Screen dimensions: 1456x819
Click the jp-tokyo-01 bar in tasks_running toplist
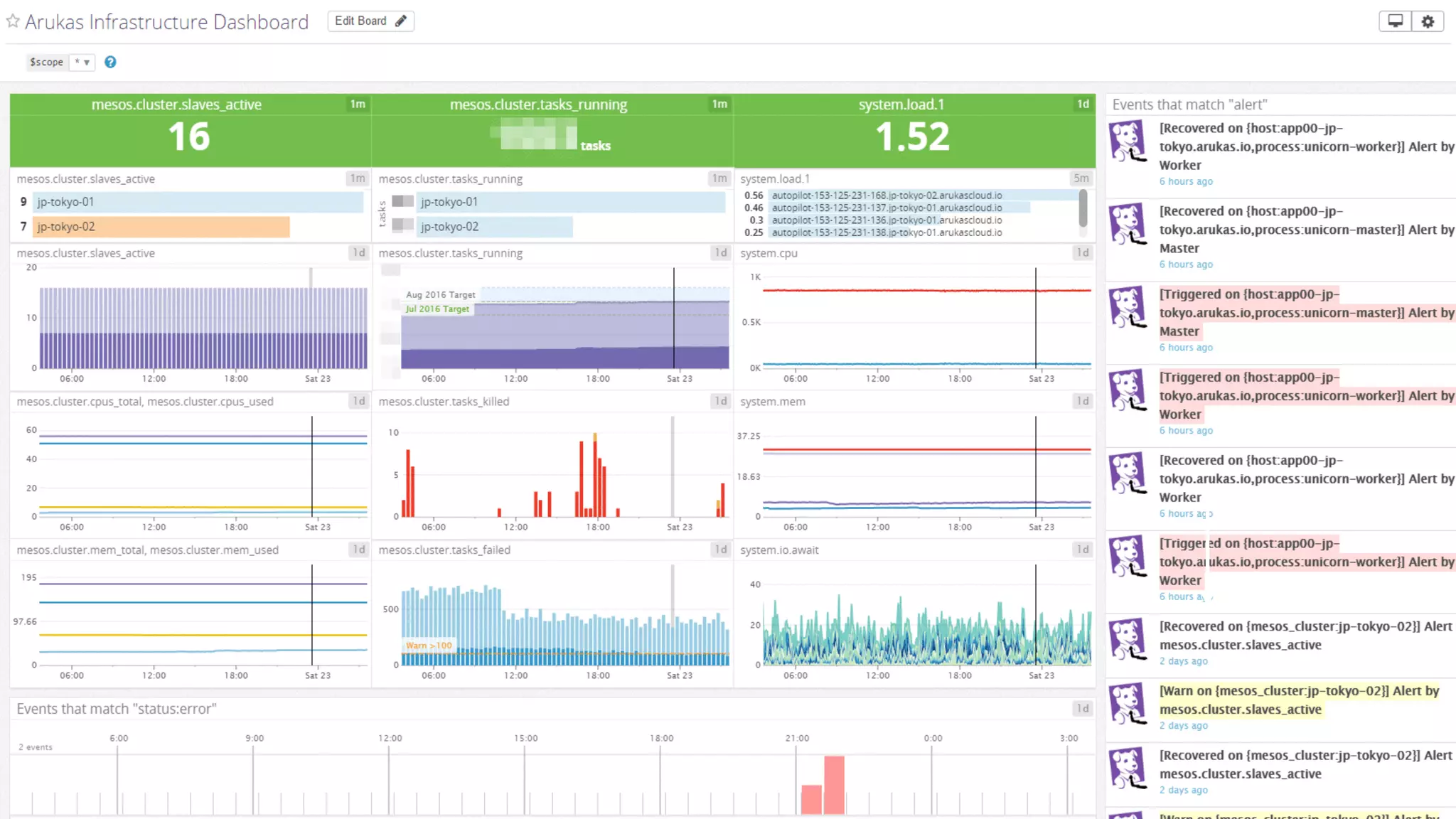(570, 202)
